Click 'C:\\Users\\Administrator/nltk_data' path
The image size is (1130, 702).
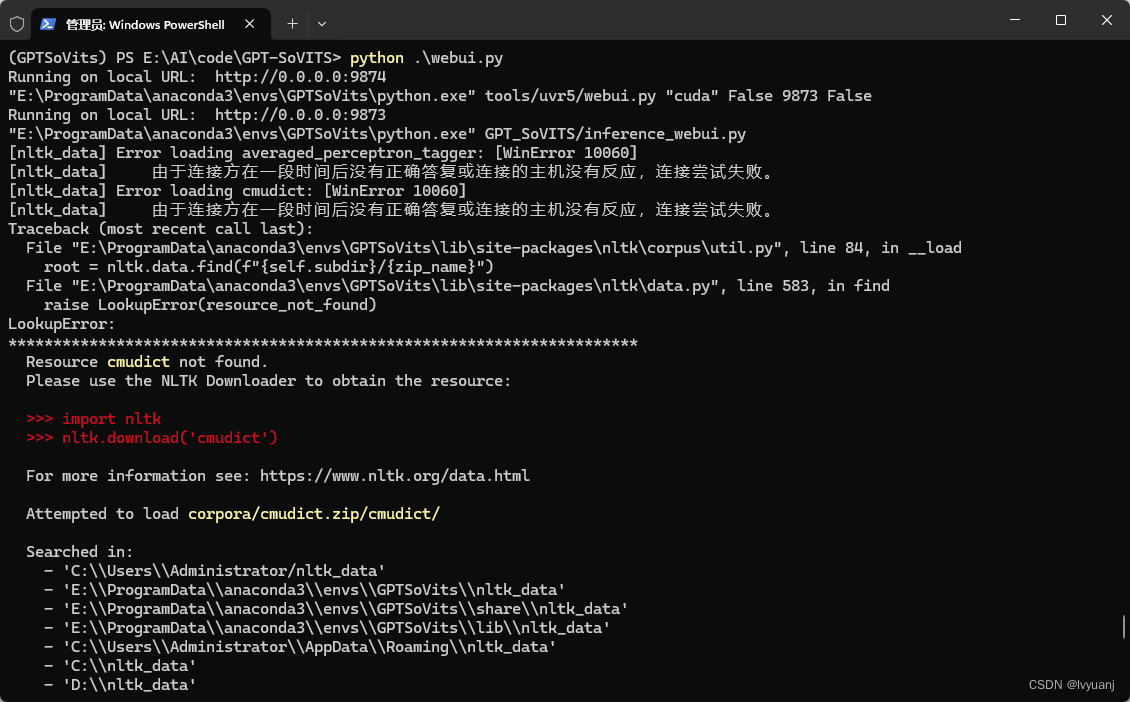[x=223, y=571]
